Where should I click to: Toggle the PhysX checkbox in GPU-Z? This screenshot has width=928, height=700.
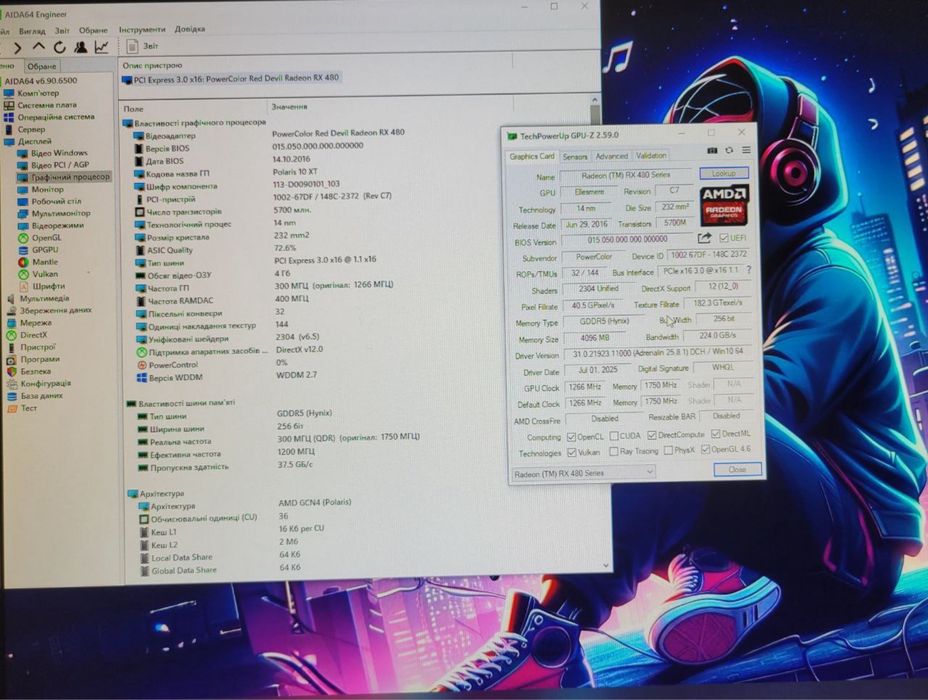click(668, 451)
